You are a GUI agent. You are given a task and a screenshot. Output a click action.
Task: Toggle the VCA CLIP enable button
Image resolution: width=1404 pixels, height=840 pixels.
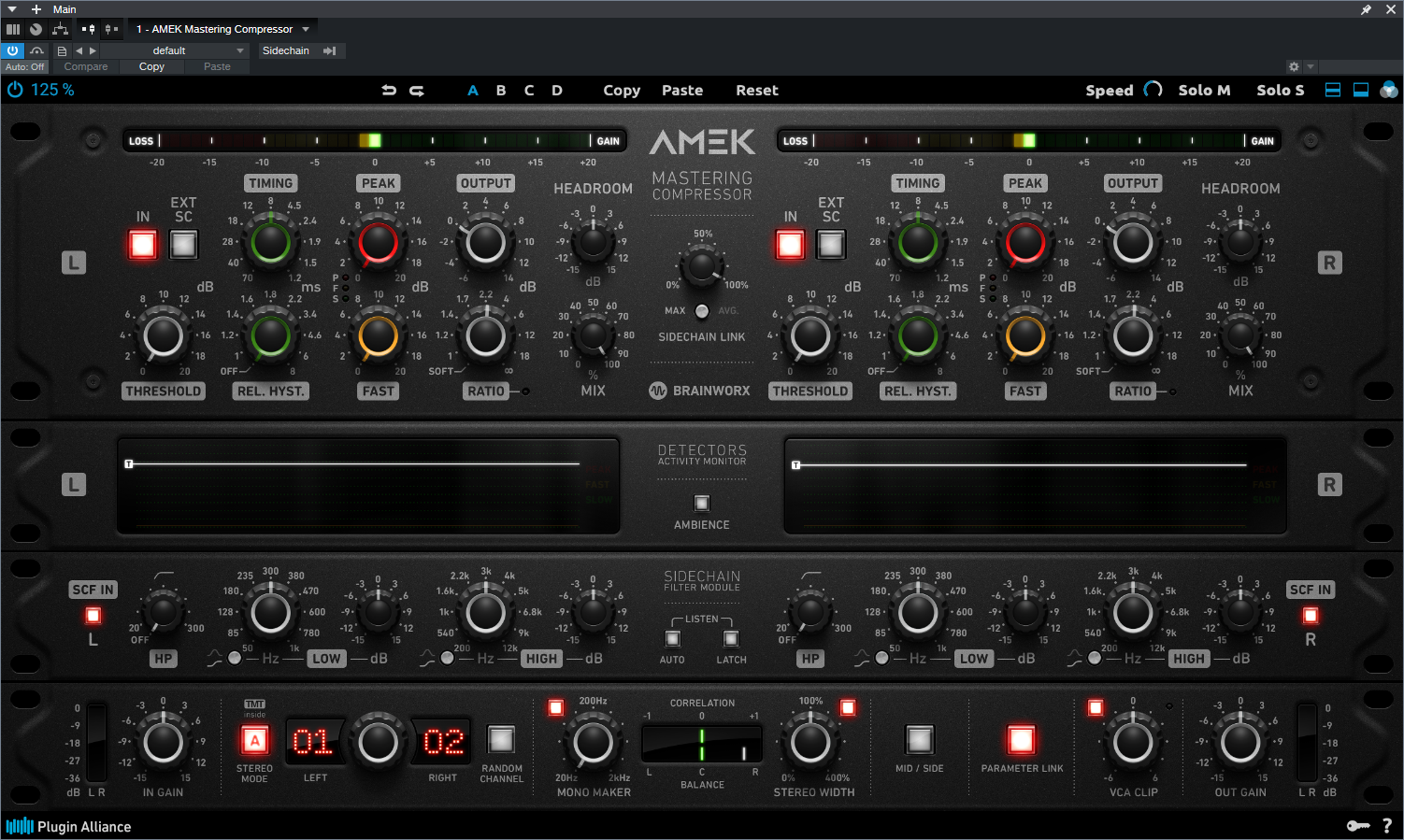(x=1096, y=707)
